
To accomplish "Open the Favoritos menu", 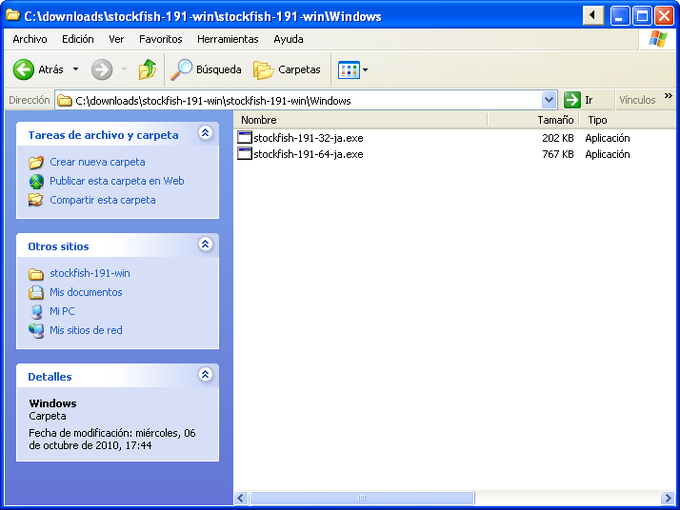I will pos(160,39).
